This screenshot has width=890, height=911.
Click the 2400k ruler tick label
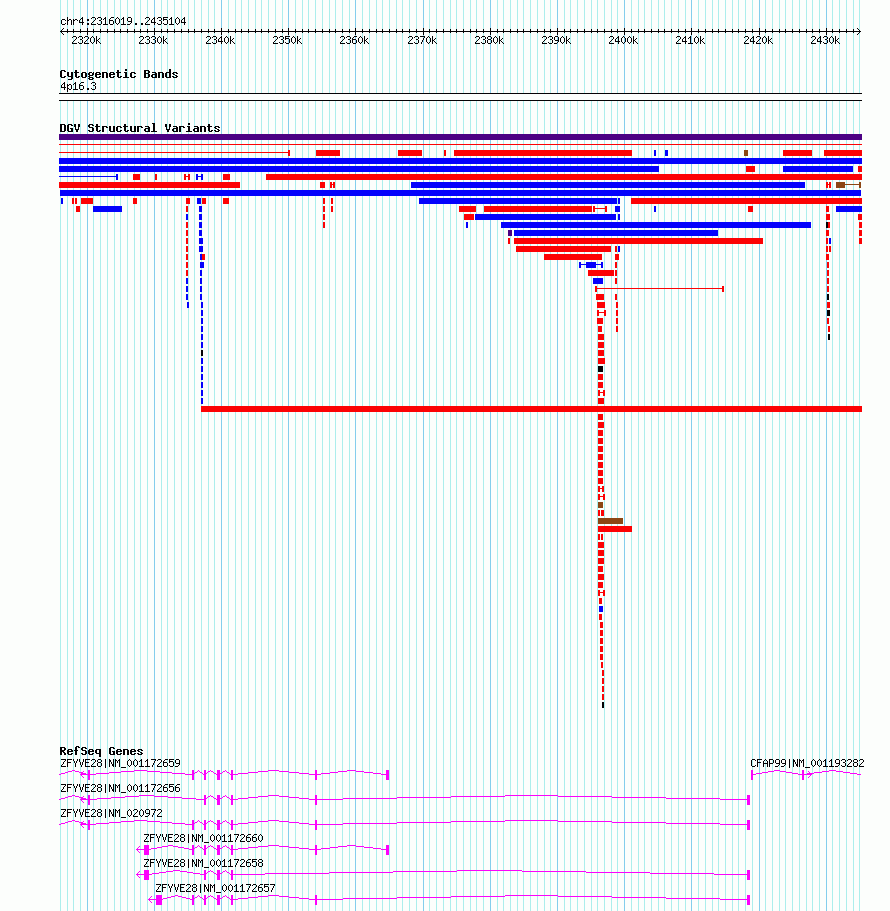623,41
